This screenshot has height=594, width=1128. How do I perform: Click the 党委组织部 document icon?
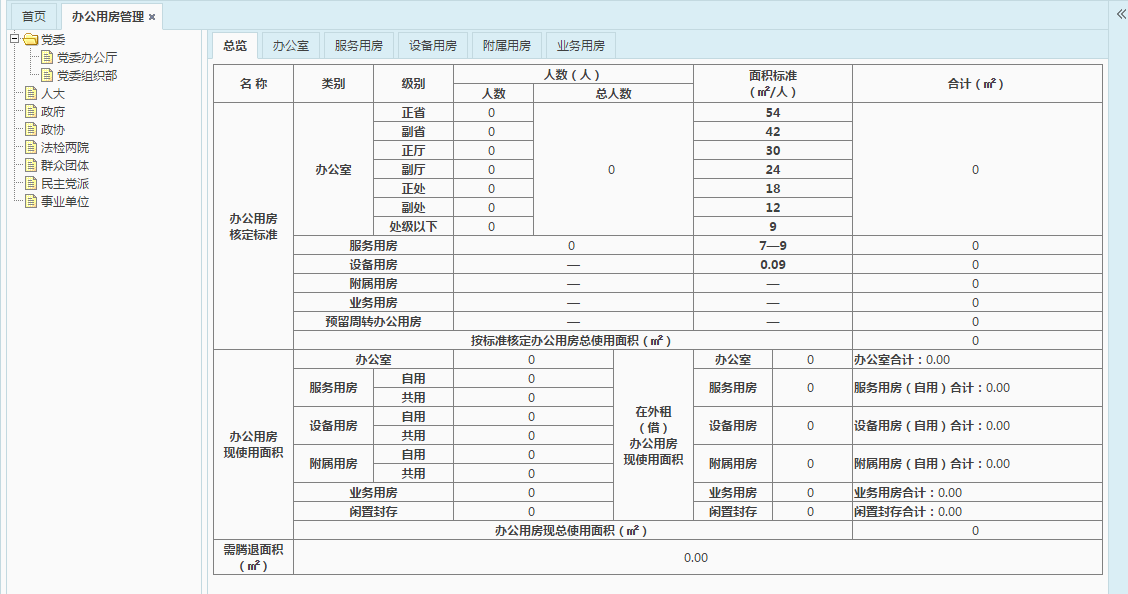(x=47, y=75)
